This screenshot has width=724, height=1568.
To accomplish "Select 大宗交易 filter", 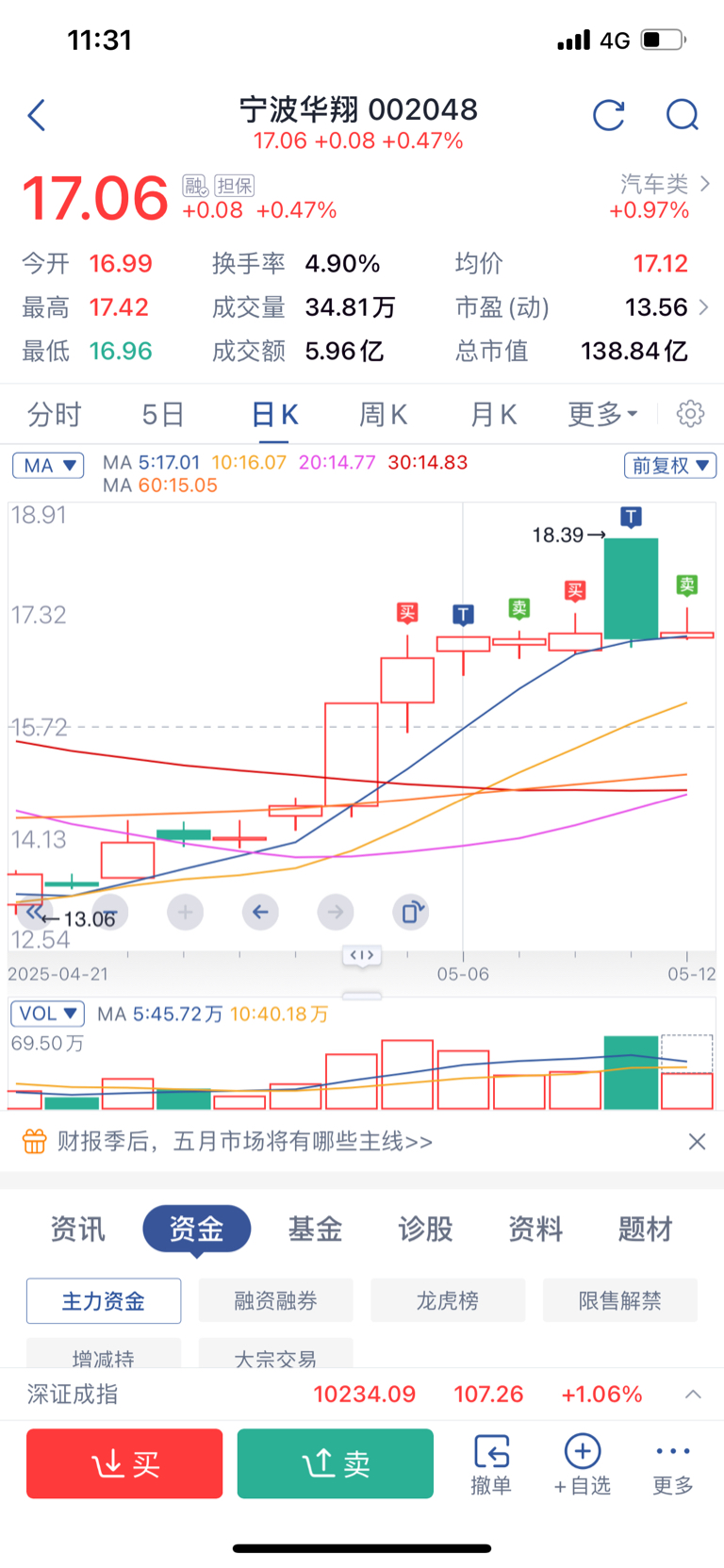I will (275, 1354).
